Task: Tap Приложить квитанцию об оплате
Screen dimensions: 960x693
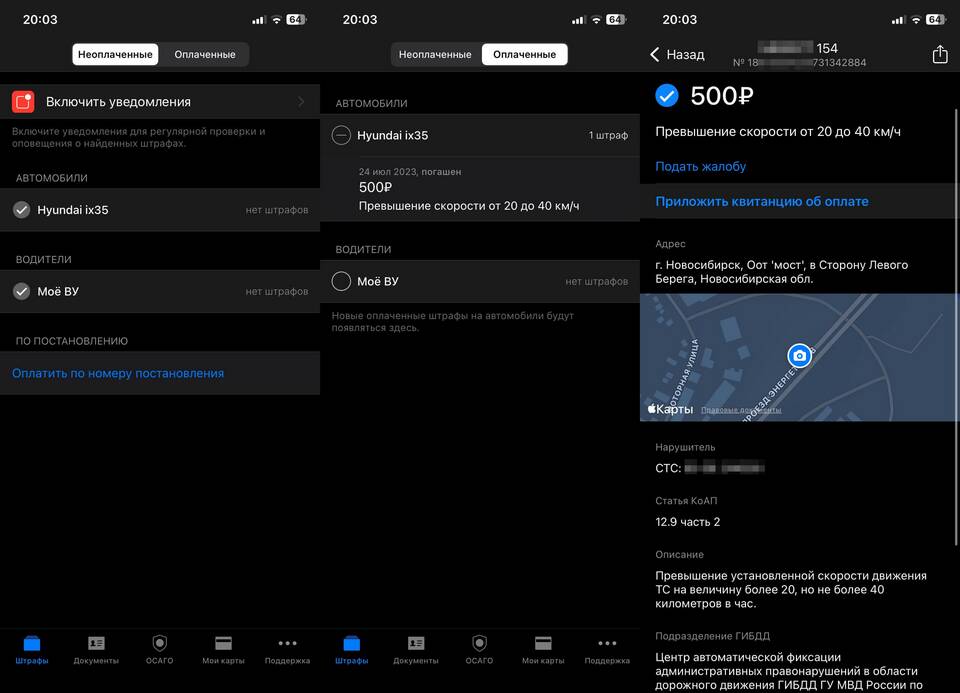Action: pyautogui.click(x=761, y=201)
